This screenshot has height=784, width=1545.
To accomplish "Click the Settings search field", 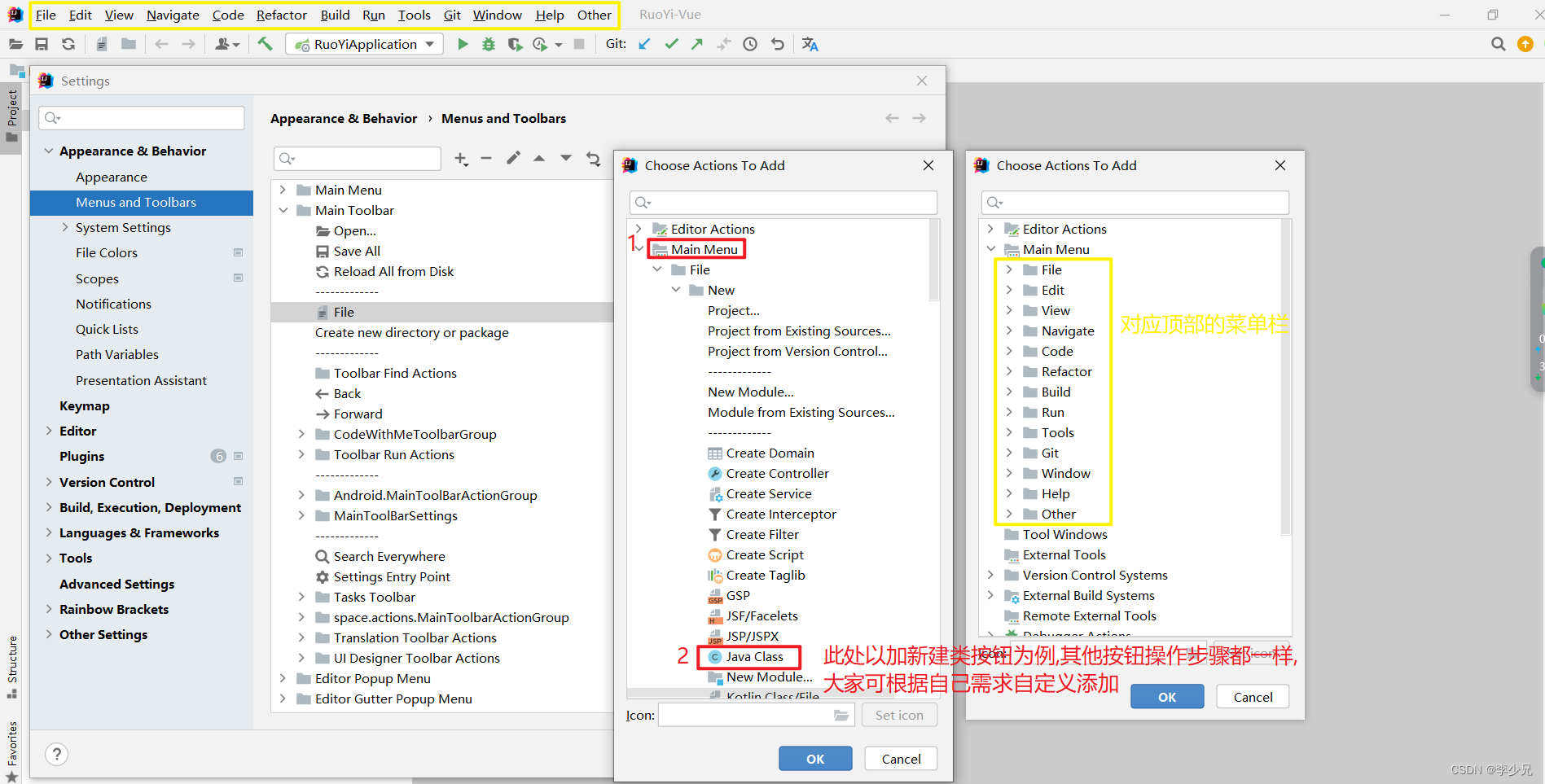I will [142, 118].
